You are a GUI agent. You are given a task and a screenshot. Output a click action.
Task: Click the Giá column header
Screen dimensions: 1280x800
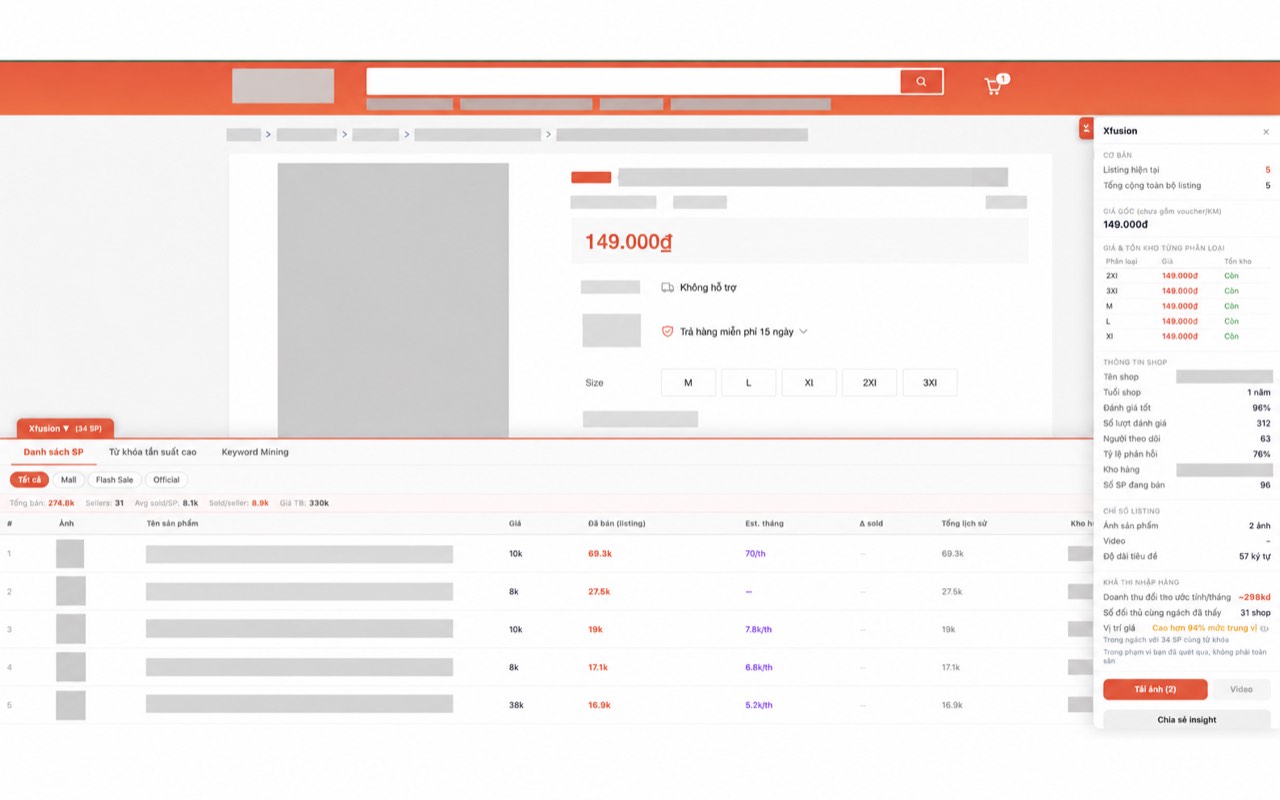(515, 523)
